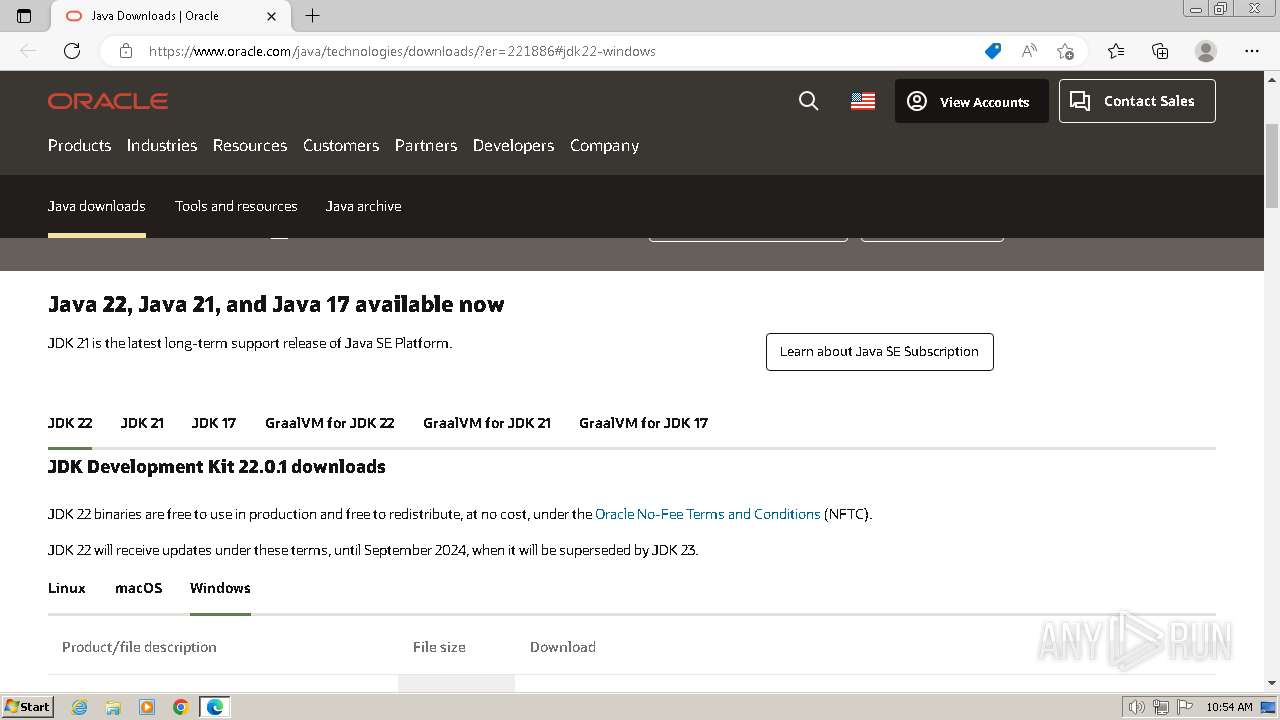Click the Oracle logo

click(108, 101)
